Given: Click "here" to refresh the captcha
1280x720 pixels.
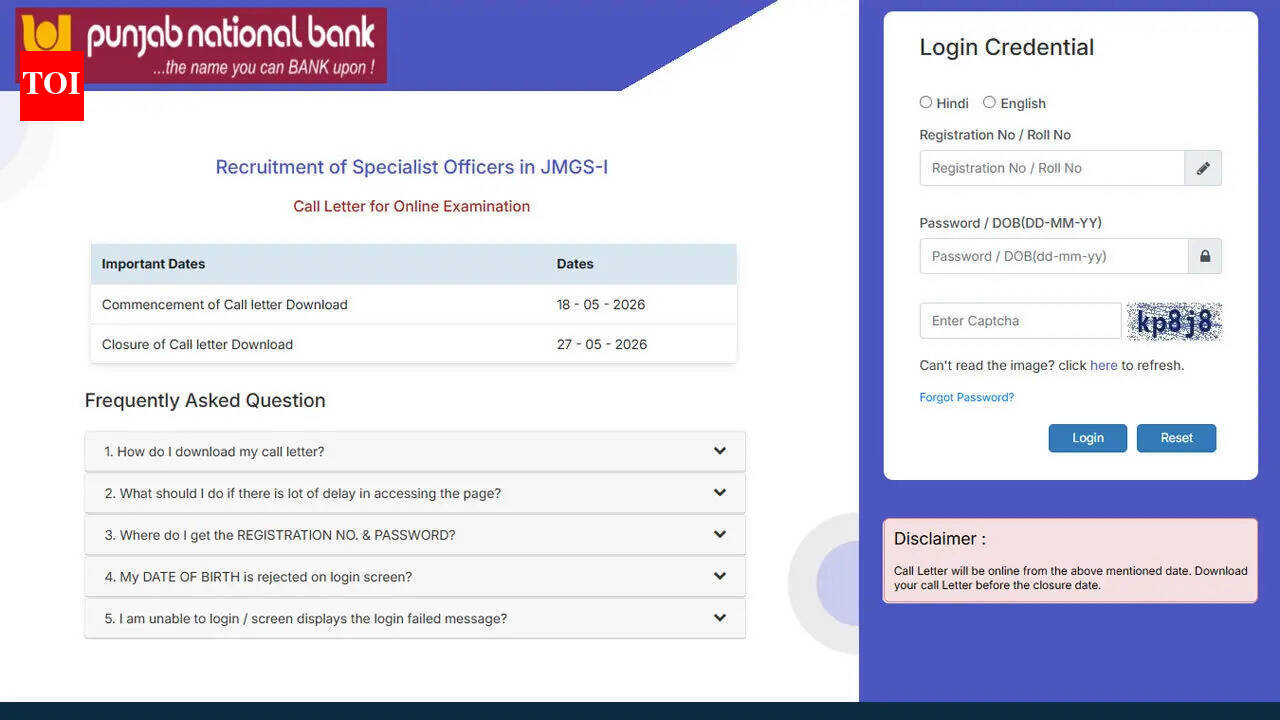Looking at the screenshot, I should tap(1104, 365).
